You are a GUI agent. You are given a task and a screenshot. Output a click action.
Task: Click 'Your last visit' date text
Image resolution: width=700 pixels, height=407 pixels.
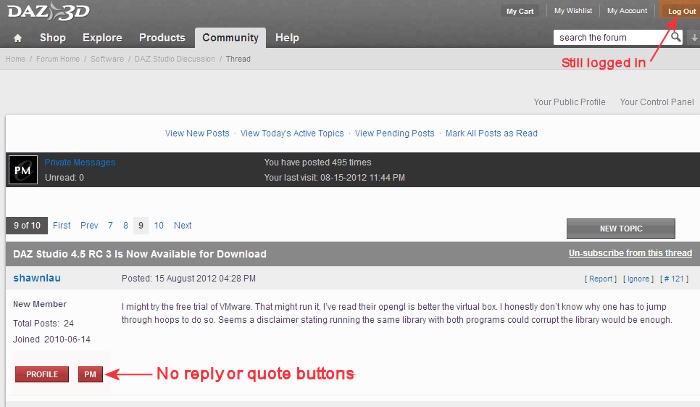[334, 178]
